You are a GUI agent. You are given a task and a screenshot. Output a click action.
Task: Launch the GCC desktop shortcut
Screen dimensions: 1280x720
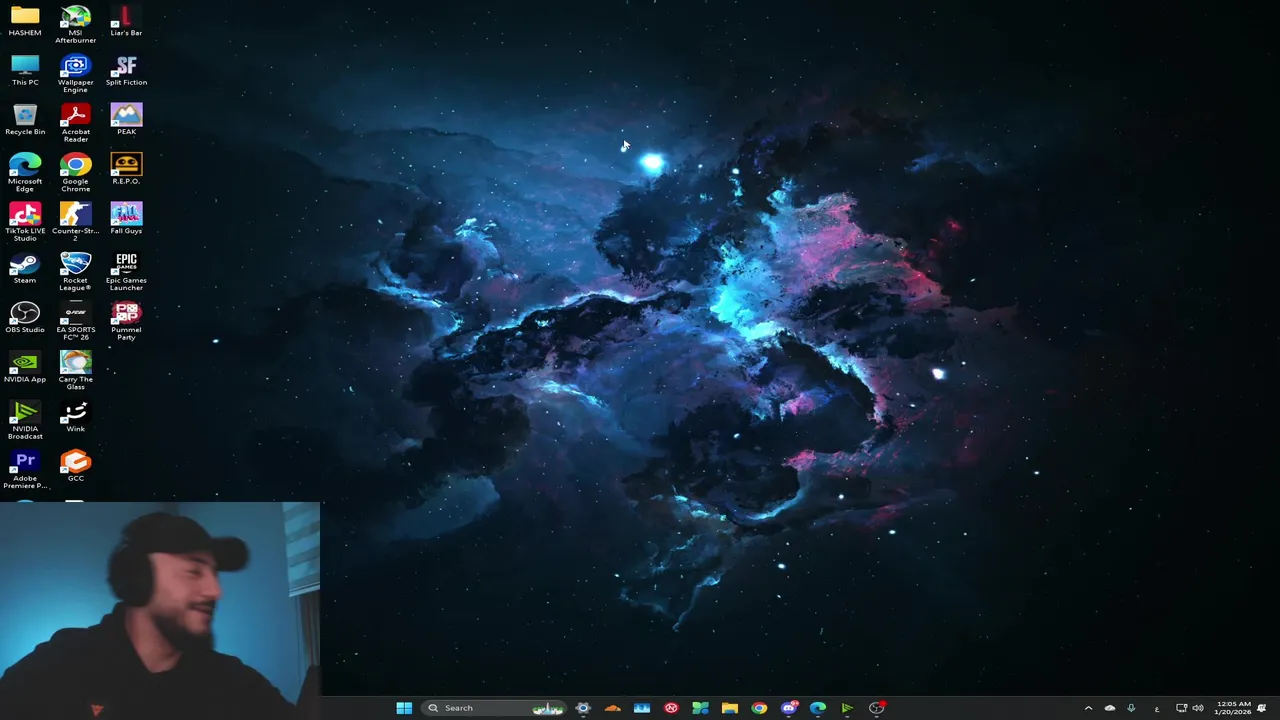[75, 466]
